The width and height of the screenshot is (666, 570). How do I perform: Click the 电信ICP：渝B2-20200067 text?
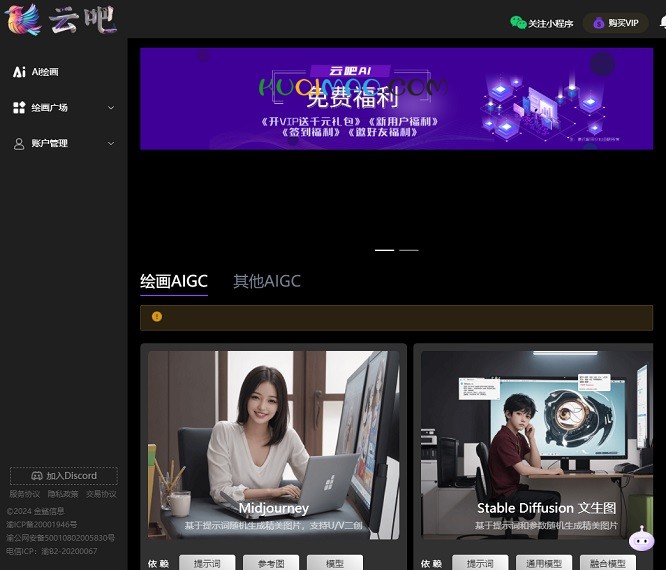52,551
